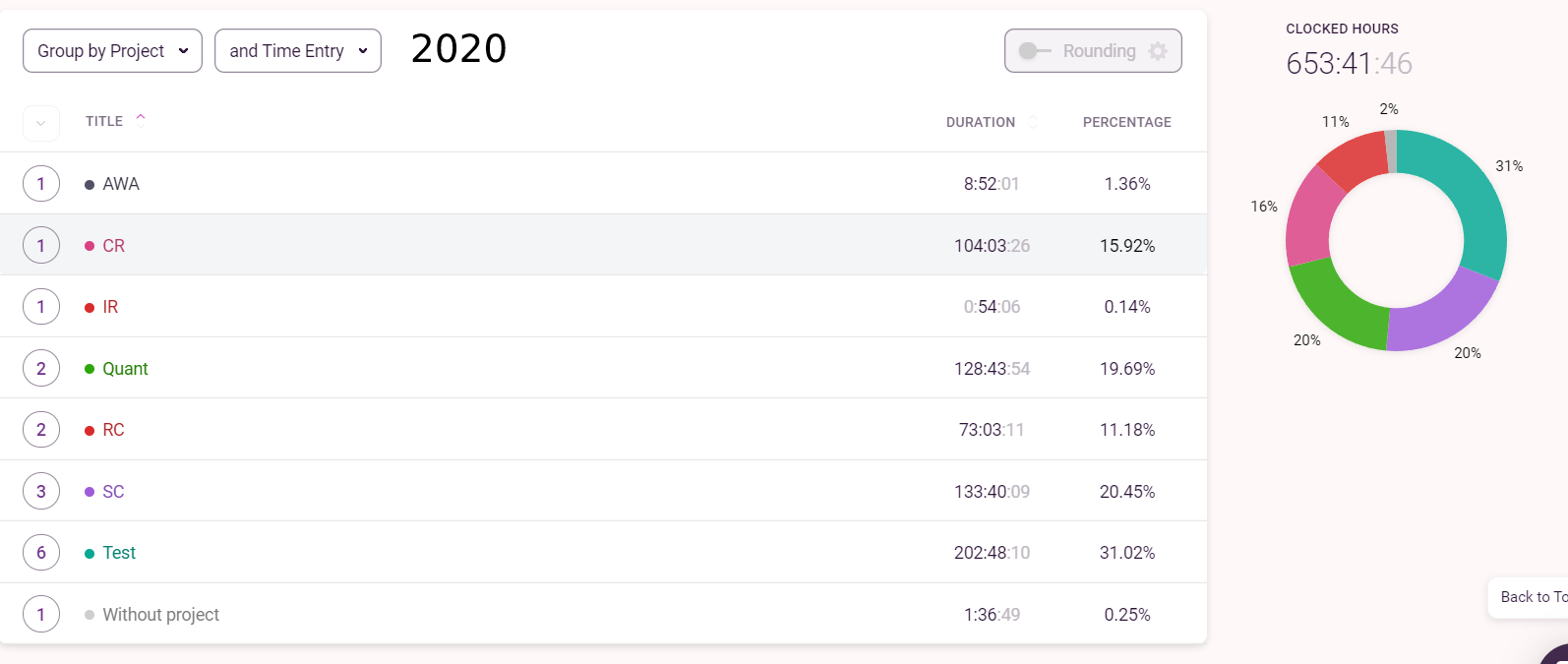
Task: Click the Back to Top button
Action: [x=1530, y=597]
